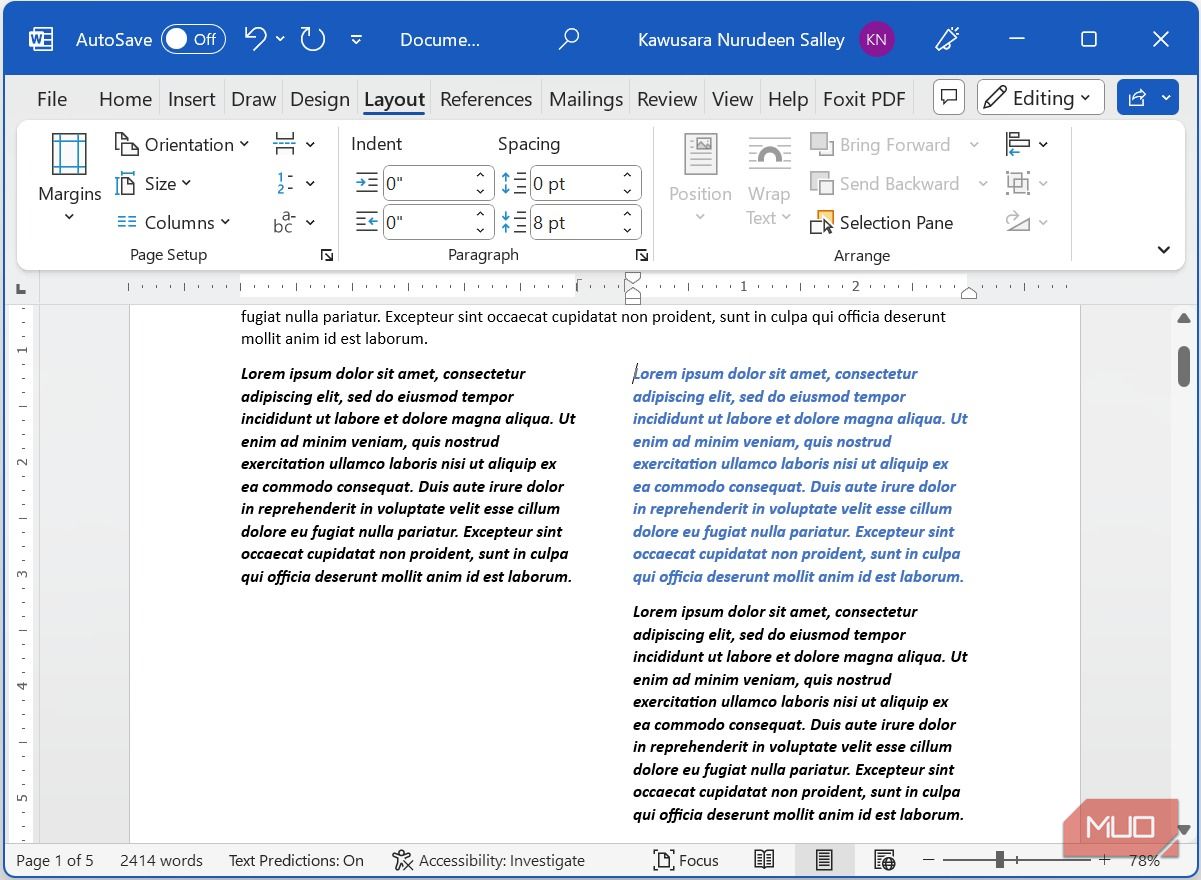Screen dimensions: 1201x880
Task: Expand the Orientation dropdown
Action: 182,145
